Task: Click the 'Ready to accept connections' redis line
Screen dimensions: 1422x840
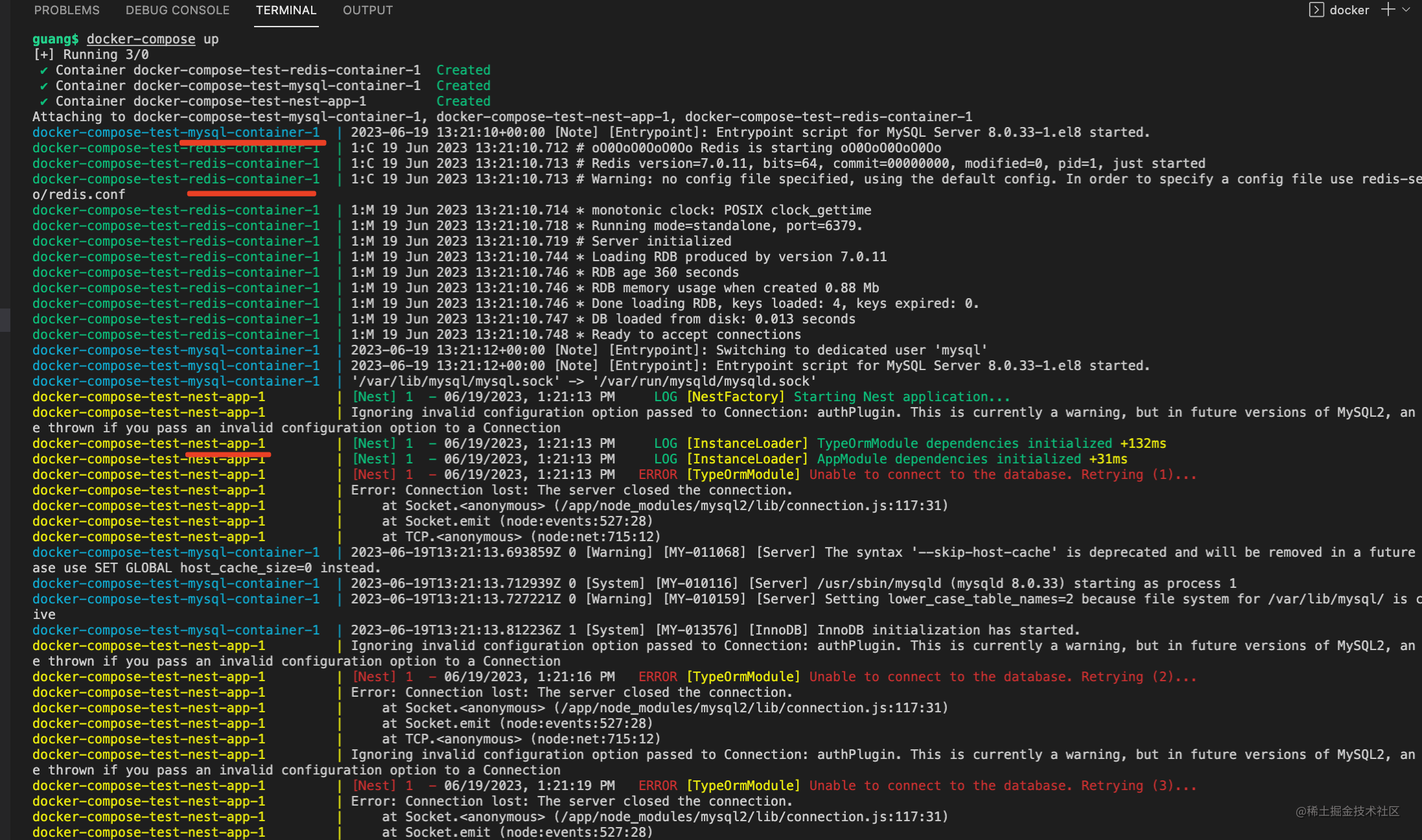Action: point(695,334)
